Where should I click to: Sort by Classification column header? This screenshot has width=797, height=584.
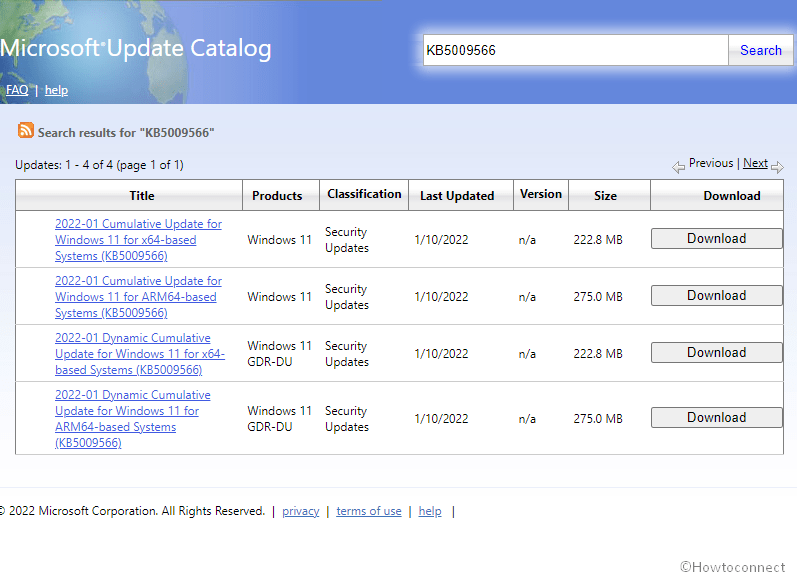(x=364, y=194)
